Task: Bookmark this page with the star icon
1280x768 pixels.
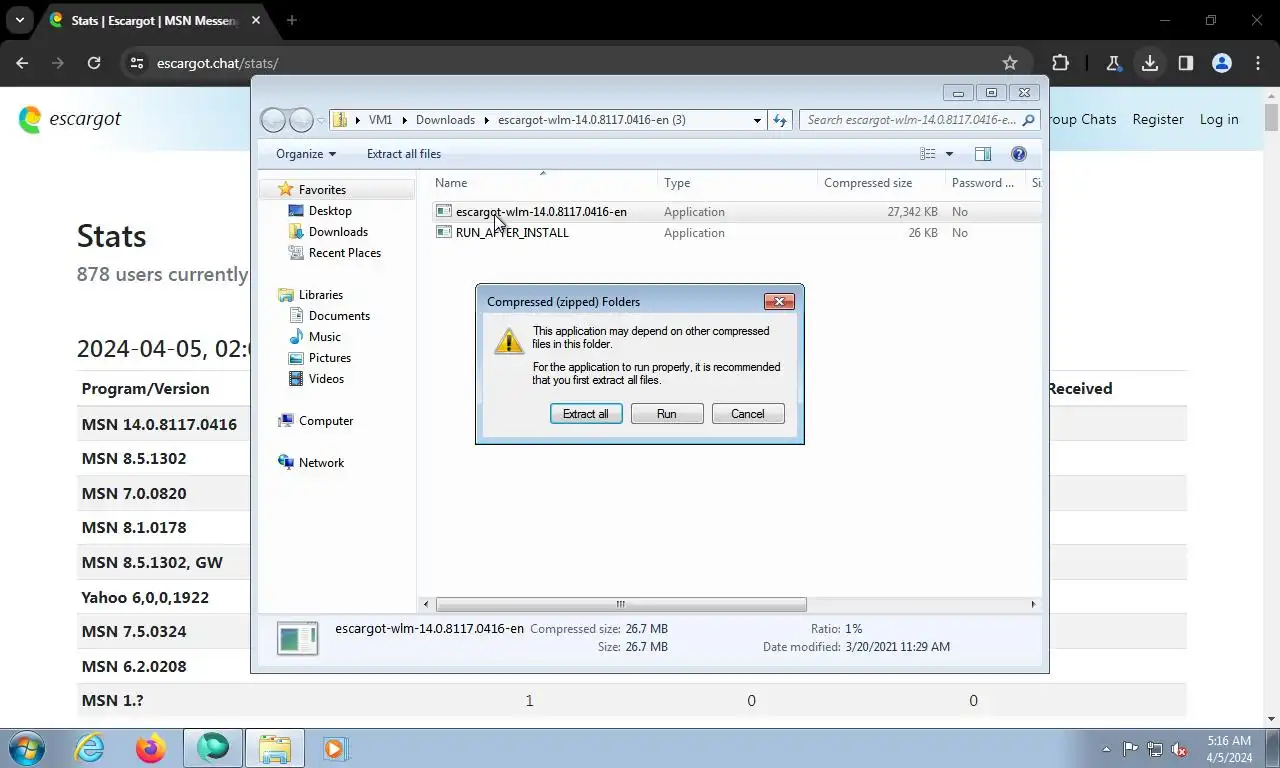Action: coord(1010,63)
